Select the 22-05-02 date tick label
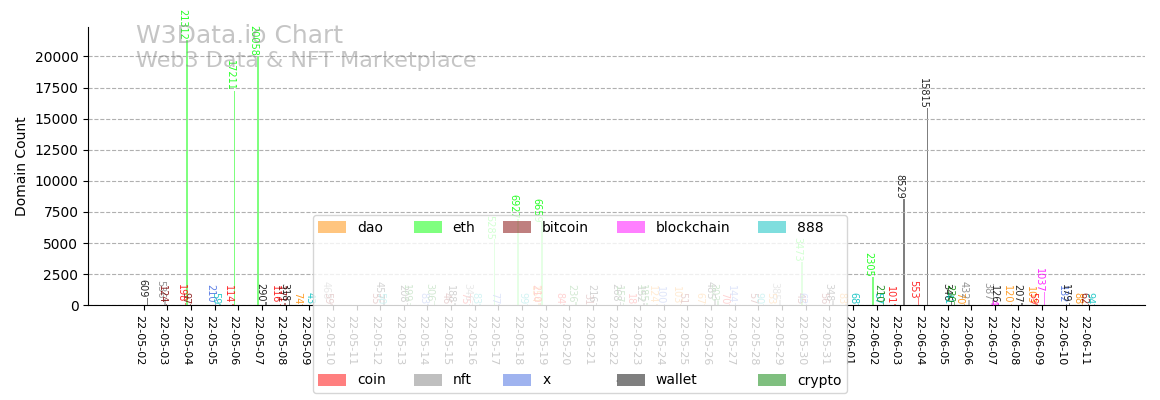The height and width of the screenshot is (400, 1160). click(x=141, y=341)
